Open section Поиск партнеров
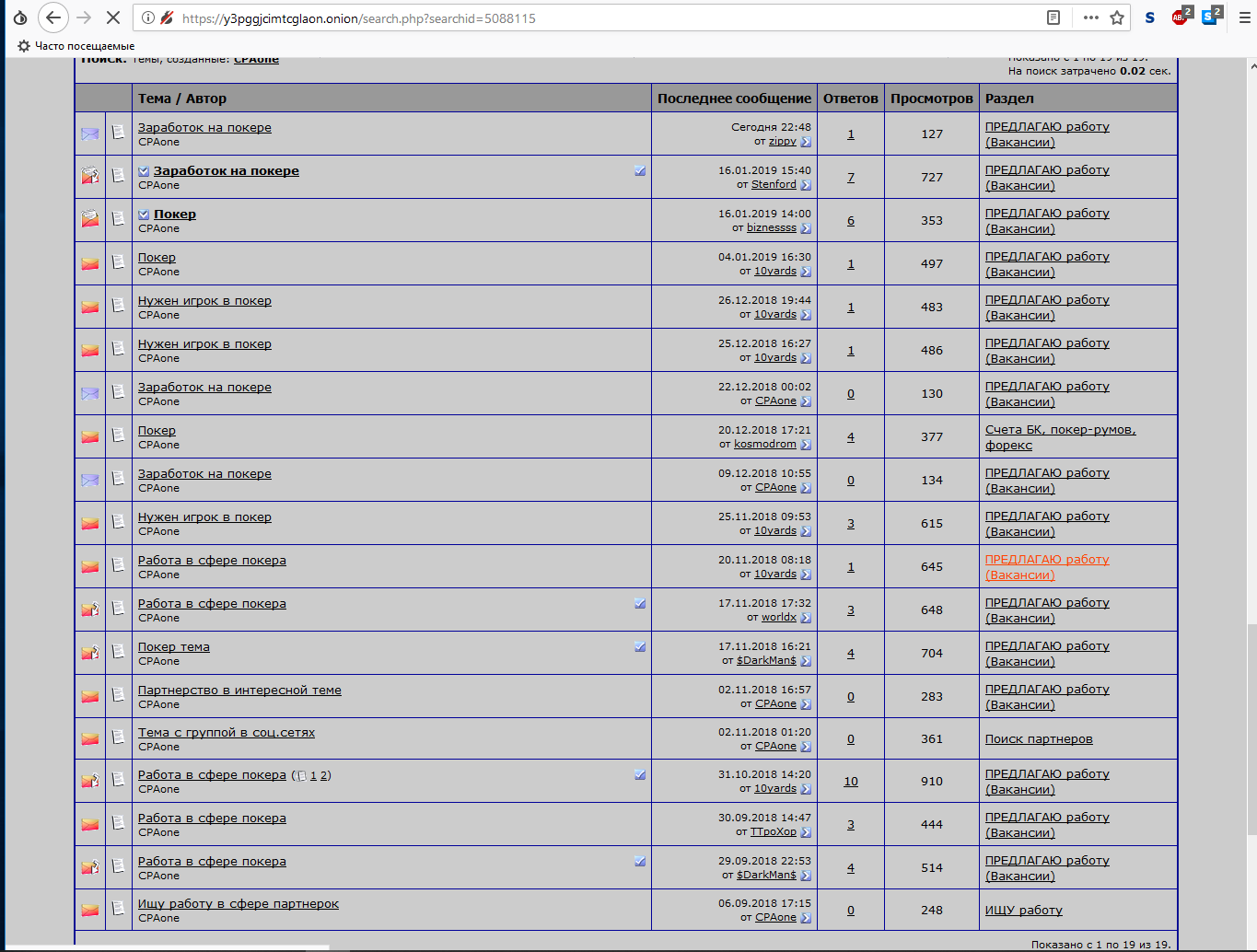The width and height of the screenshot is (1257, 952). (x=1039, y=738)
